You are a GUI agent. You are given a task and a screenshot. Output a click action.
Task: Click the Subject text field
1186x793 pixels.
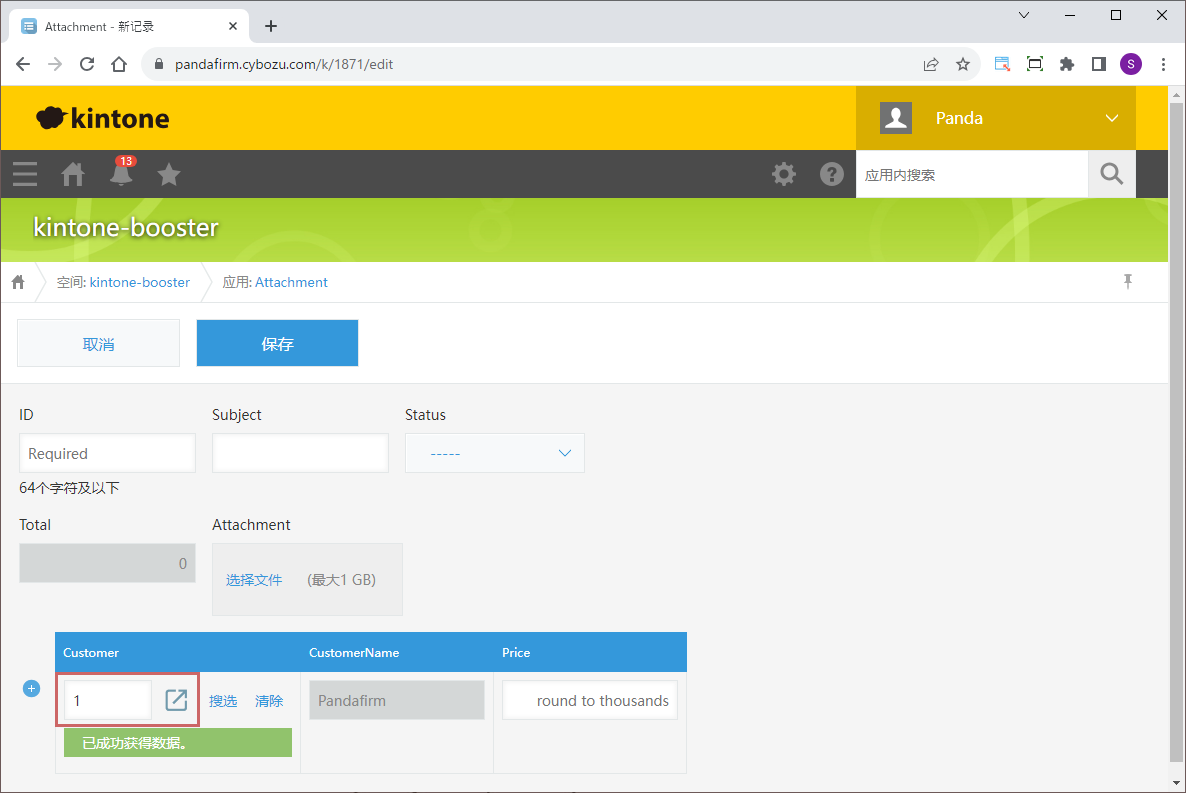[x=300, y=453]
